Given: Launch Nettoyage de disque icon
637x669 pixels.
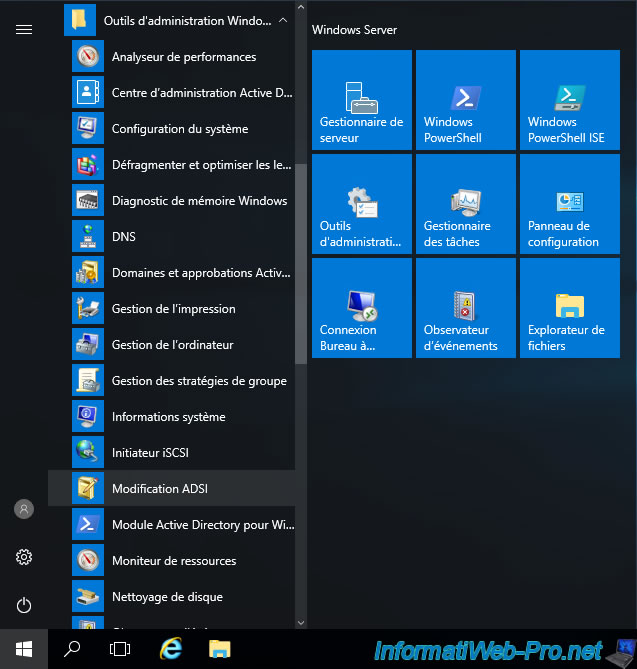Looking at the screenshot, I should pyautogui.click(x=88, y=596).
